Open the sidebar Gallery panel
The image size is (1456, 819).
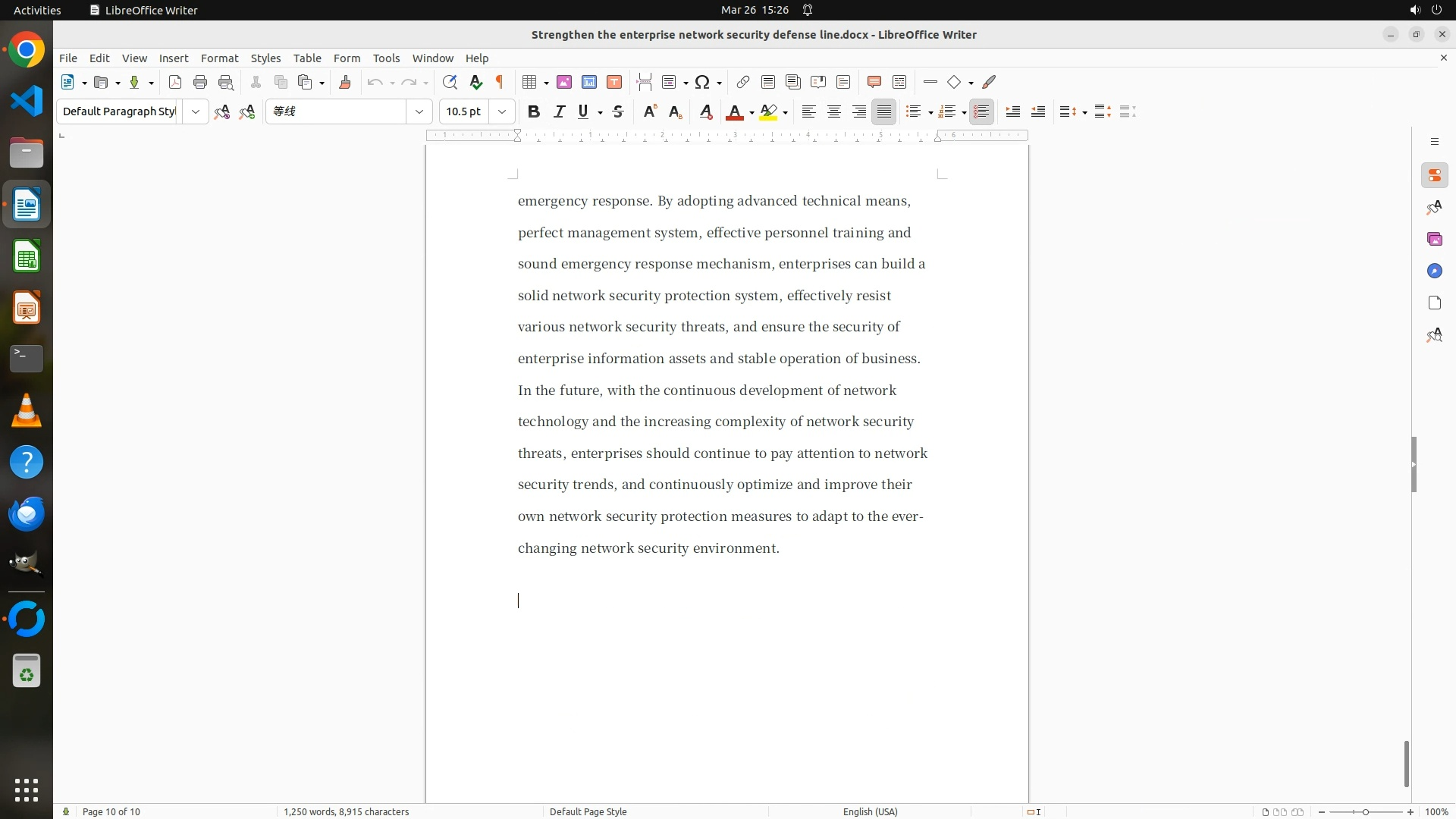1434,239
